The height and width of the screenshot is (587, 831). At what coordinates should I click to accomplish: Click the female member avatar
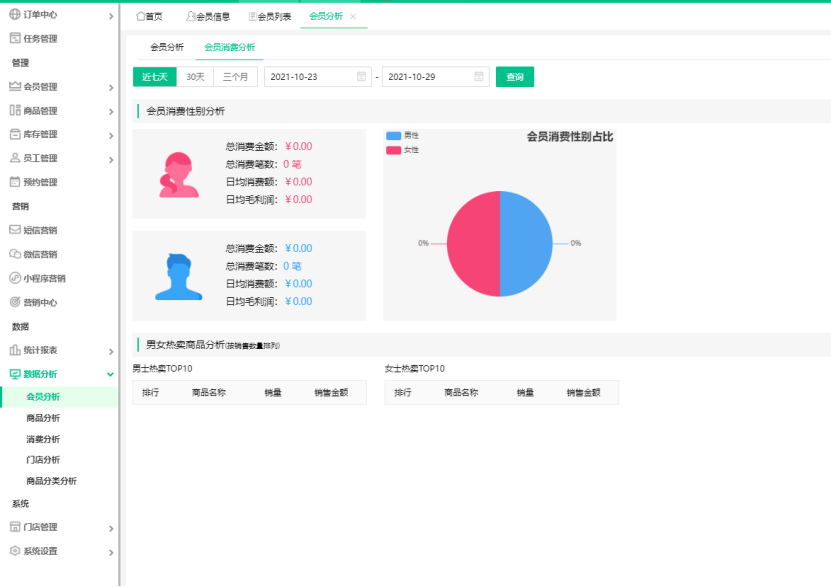click(x=179, y=175)
